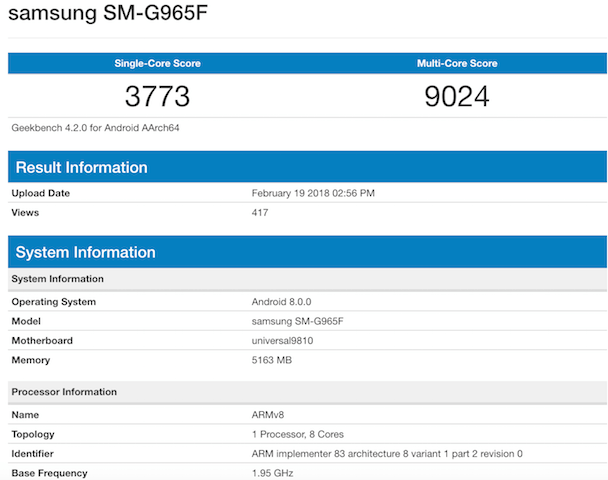Viewport: 608px width, 480px height.
Task: Click the Processor Information subheader
Action: [x=64, y=392]
